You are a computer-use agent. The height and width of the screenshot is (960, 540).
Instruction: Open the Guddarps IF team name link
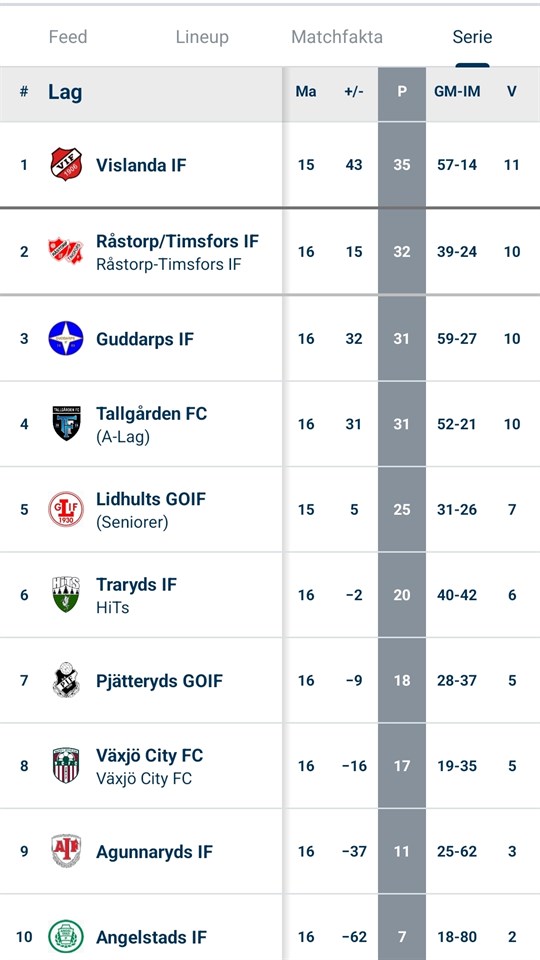point(145,339)
